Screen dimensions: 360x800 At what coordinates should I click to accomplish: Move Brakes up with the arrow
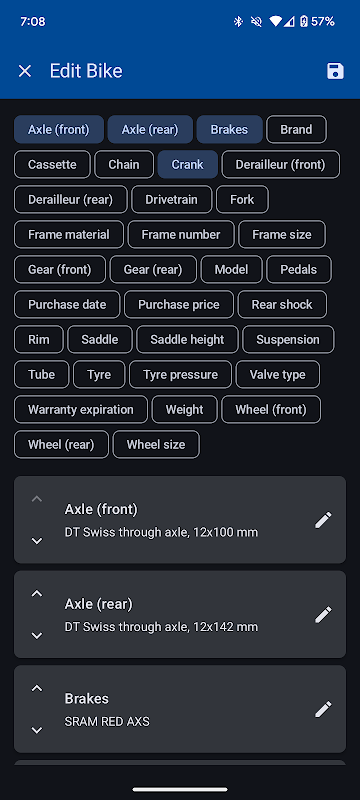point(37,688)
